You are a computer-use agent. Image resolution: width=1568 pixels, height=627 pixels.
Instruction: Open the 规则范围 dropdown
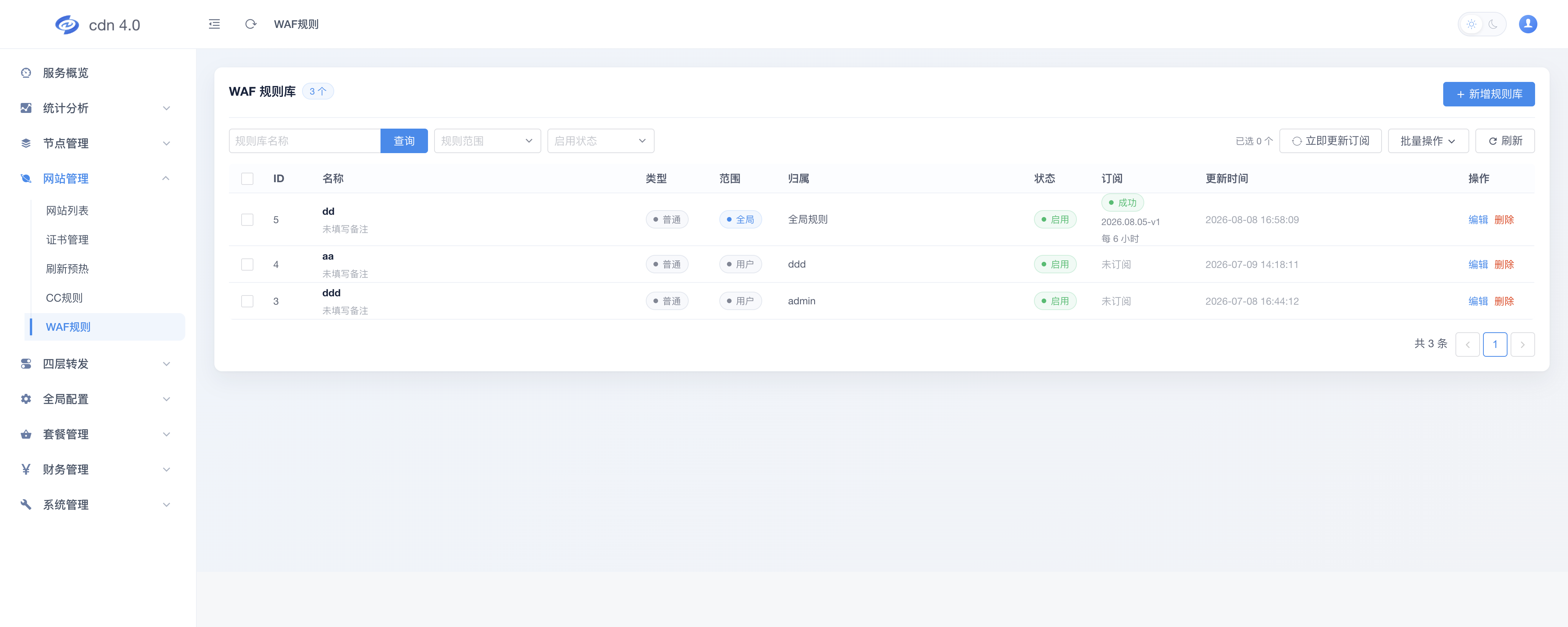[x=488, y=141]
